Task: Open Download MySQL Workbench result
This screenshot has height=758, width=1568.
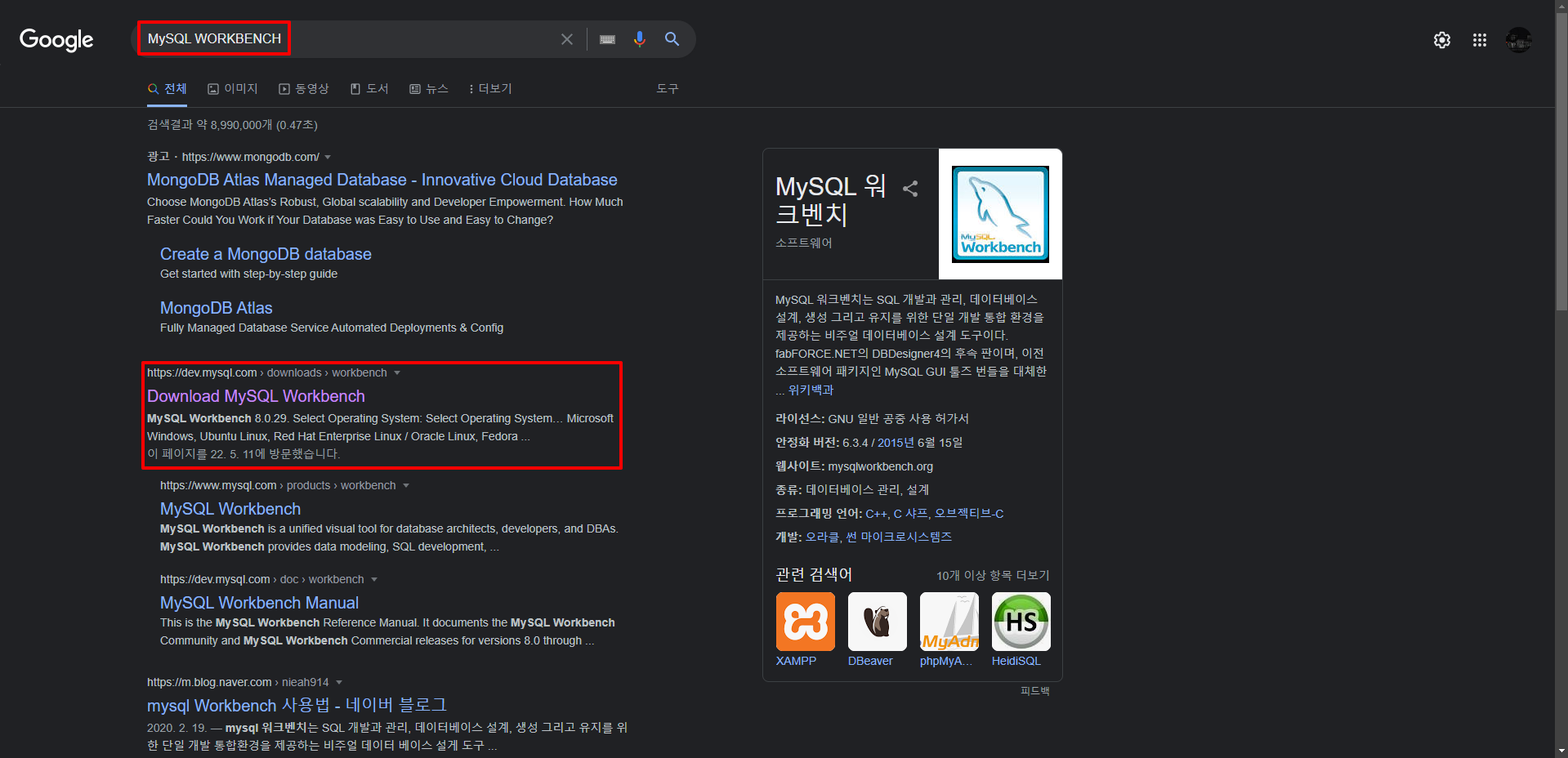Action: coord(256,396)
